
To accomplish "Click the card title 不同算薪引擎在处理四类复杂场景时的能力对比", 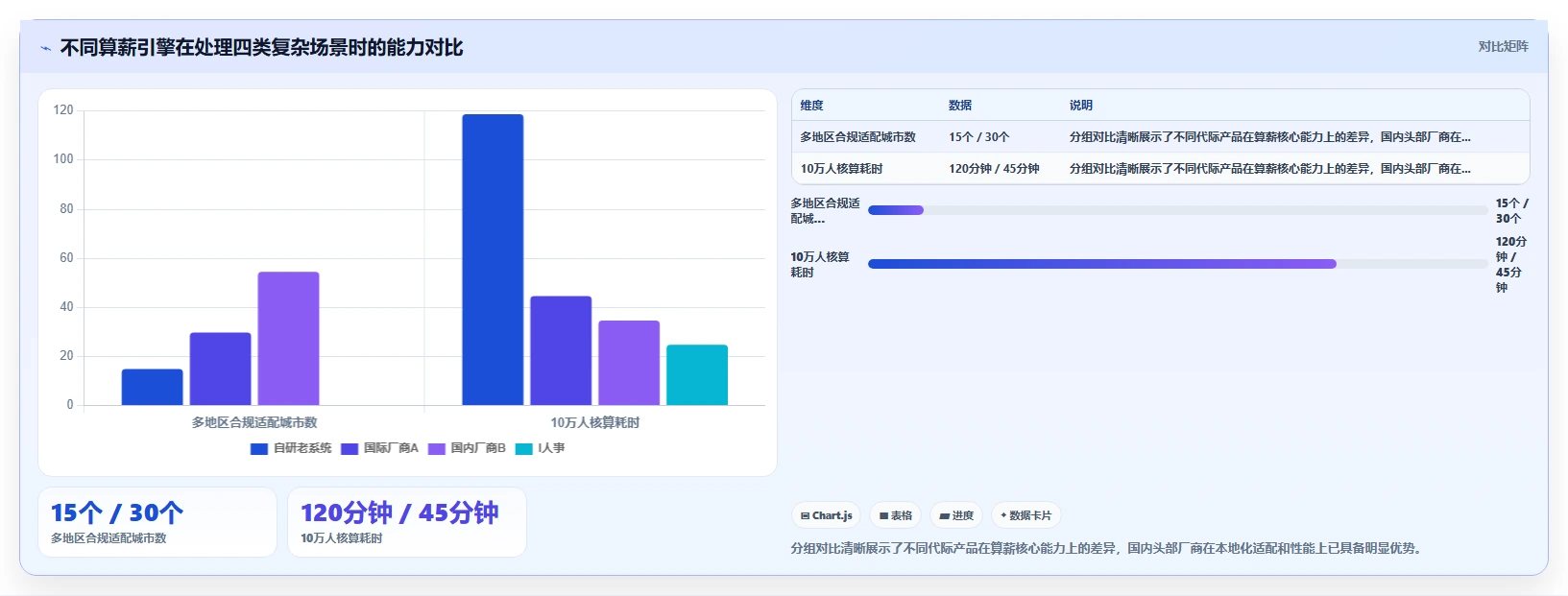I will (x=261, y=48).
